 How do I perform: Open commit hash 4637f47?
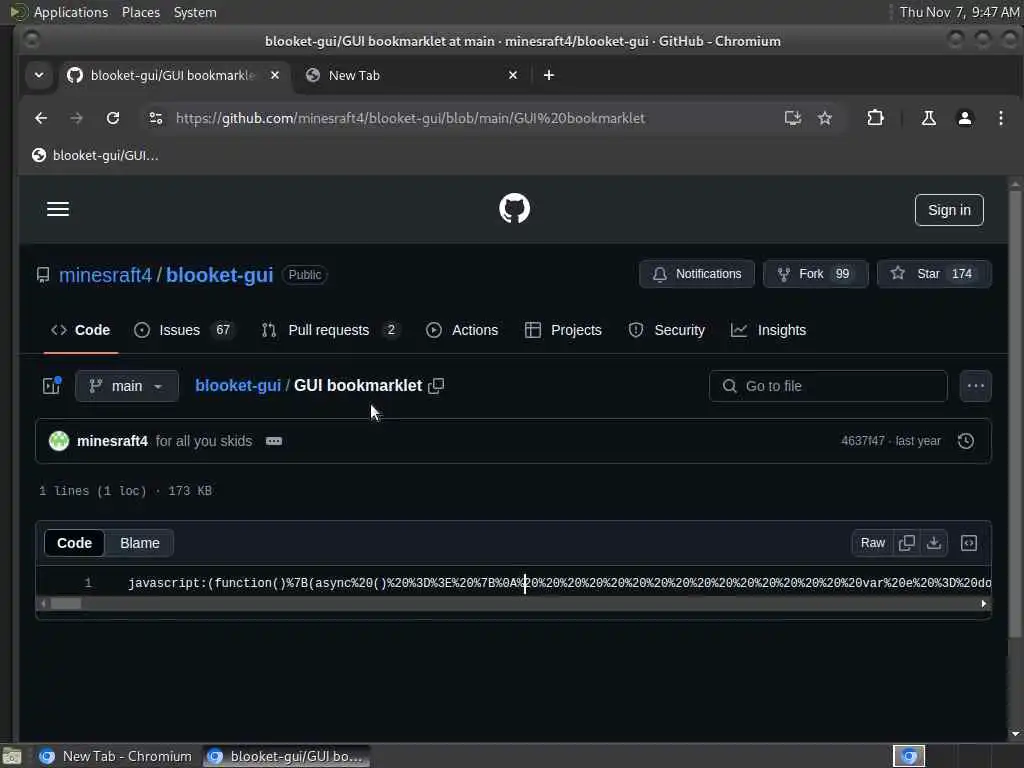coord(863,441)
